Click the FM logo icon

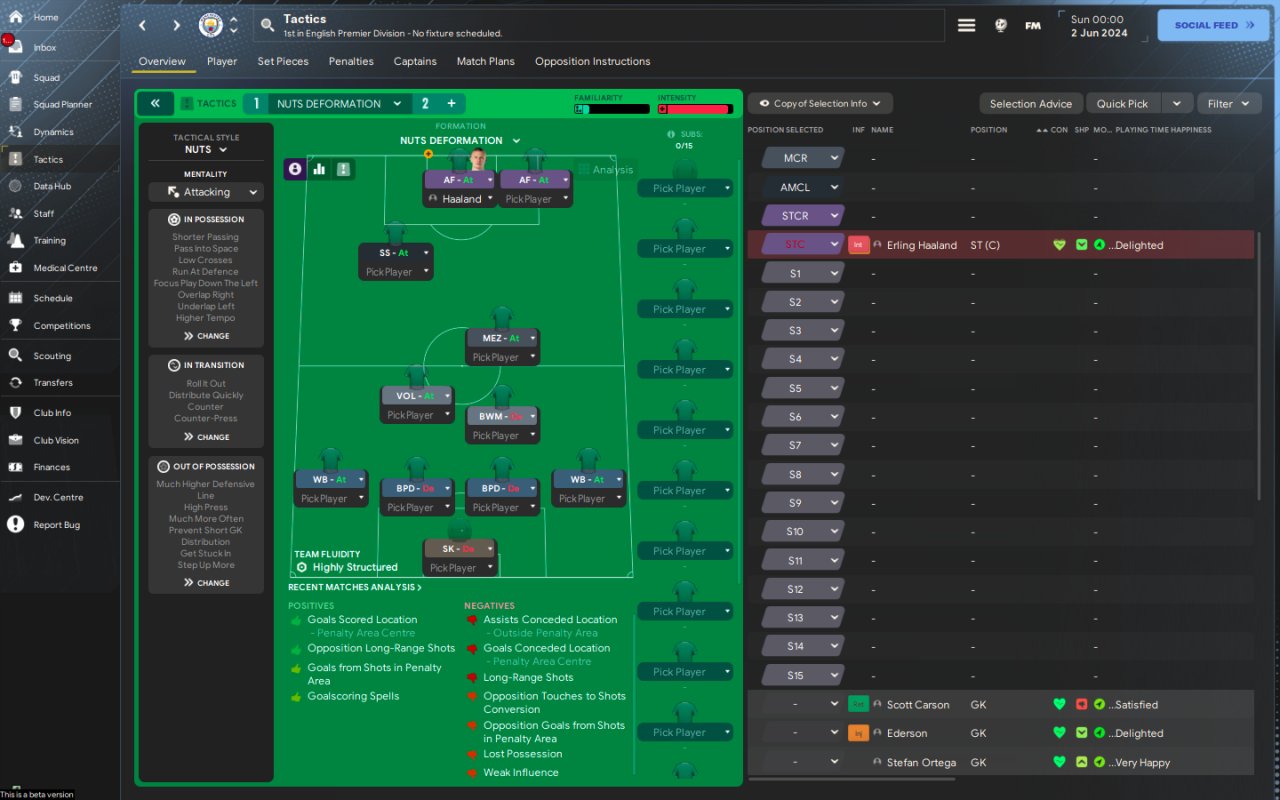[x=1033, y=25]
